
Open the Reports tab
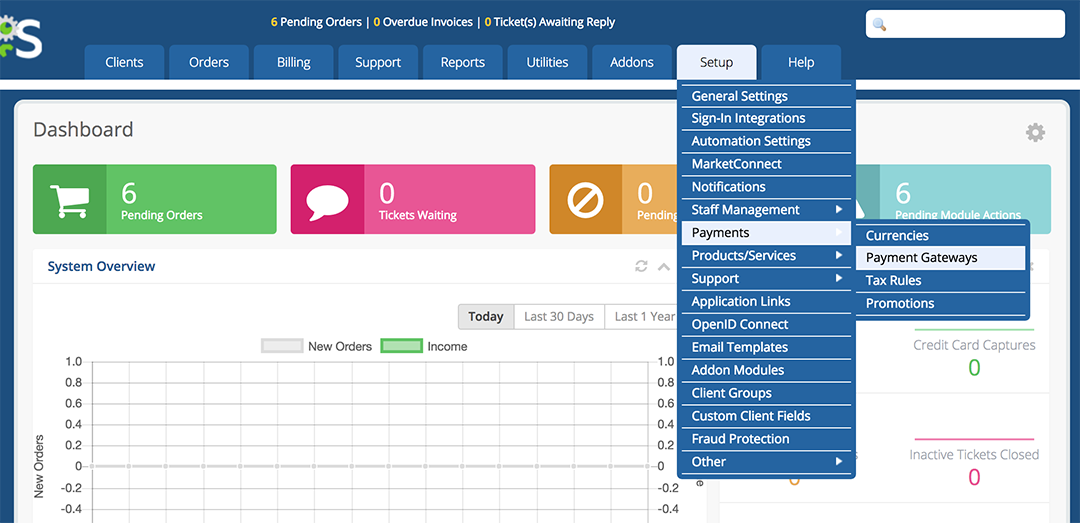click(x=463, y=62)
